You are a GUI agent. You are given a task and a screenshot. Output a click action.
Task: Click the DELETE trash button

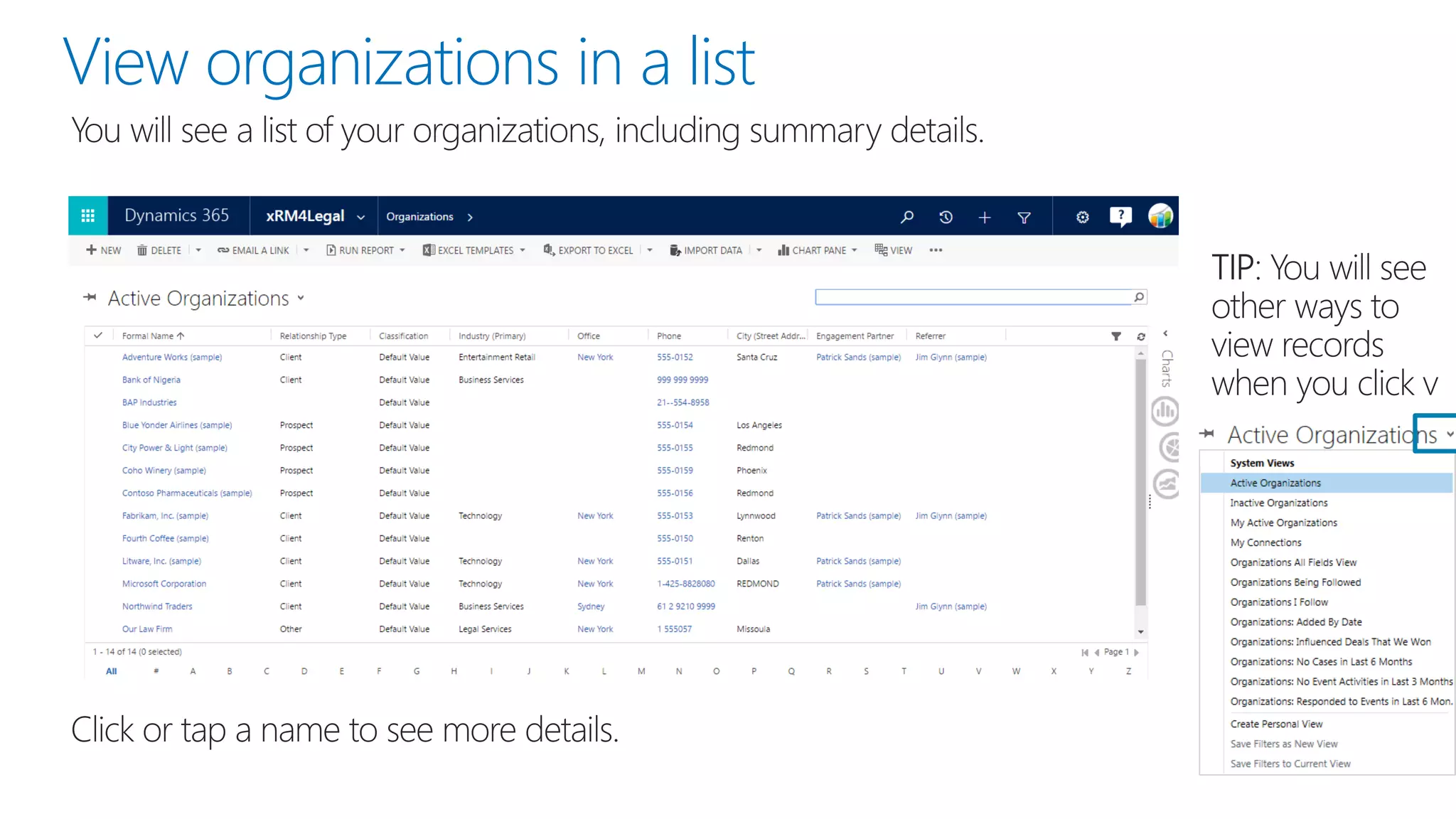(x=159, y=250)
